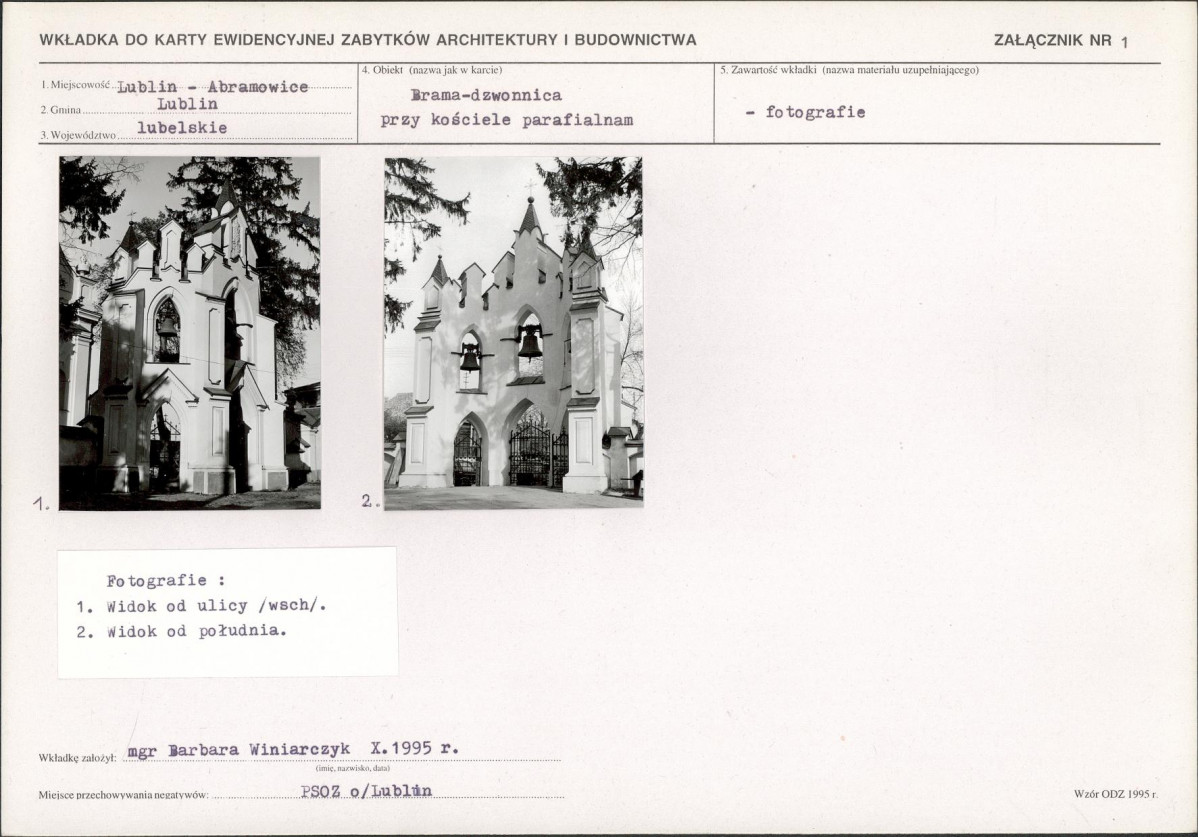The image size is (1198, 837).
Task: Click the left photograph of the gate-belfry
Action: [190, 333]
